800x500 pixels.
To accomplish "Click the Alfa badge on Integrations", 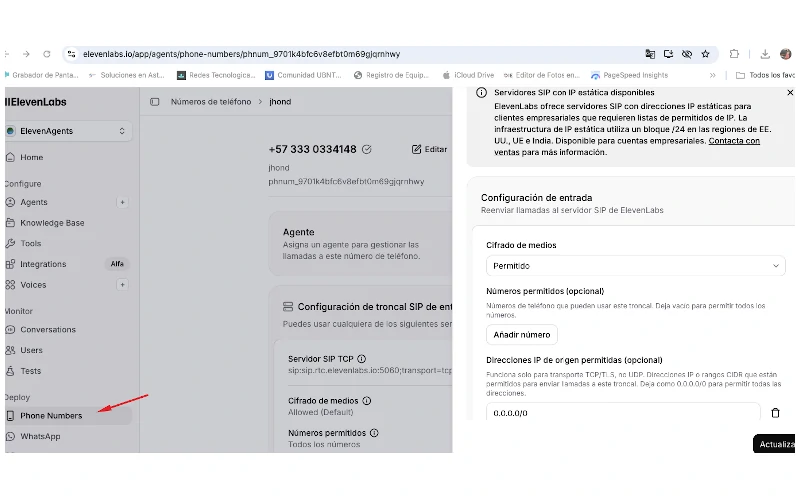I will click(117, 264).
